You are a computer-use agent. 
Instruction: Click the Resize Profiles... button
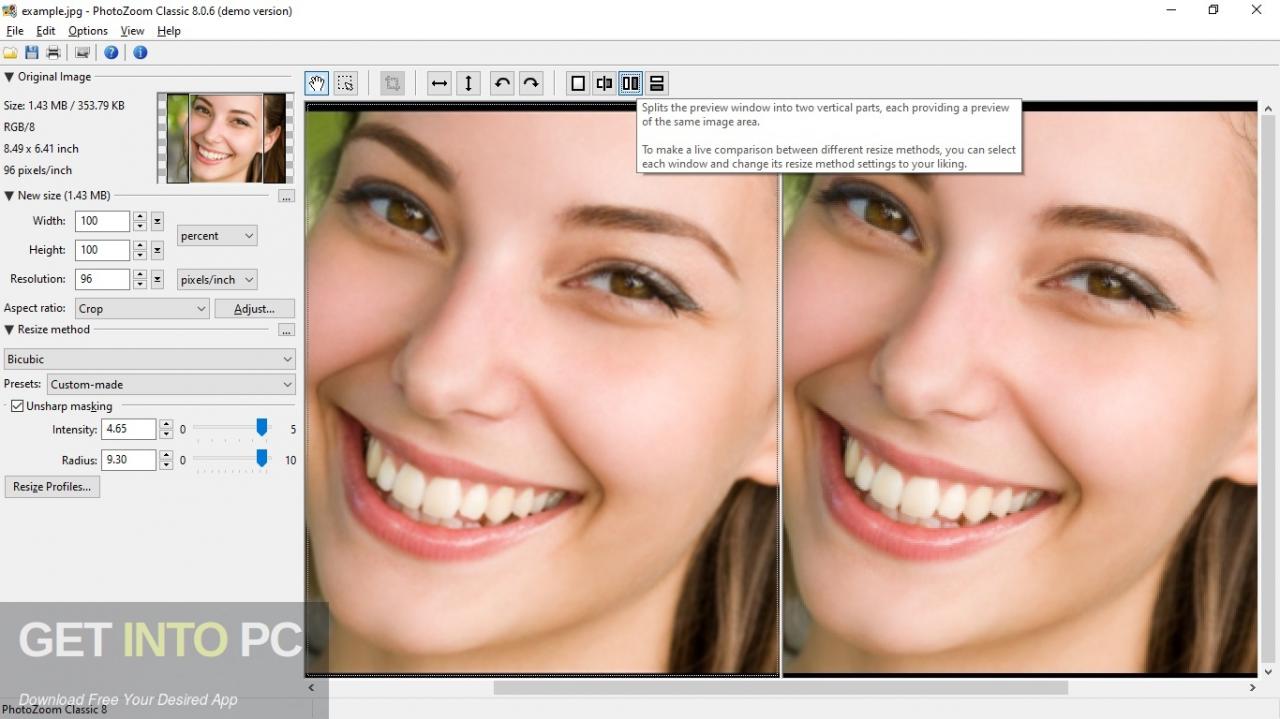(x=52, y=487)
